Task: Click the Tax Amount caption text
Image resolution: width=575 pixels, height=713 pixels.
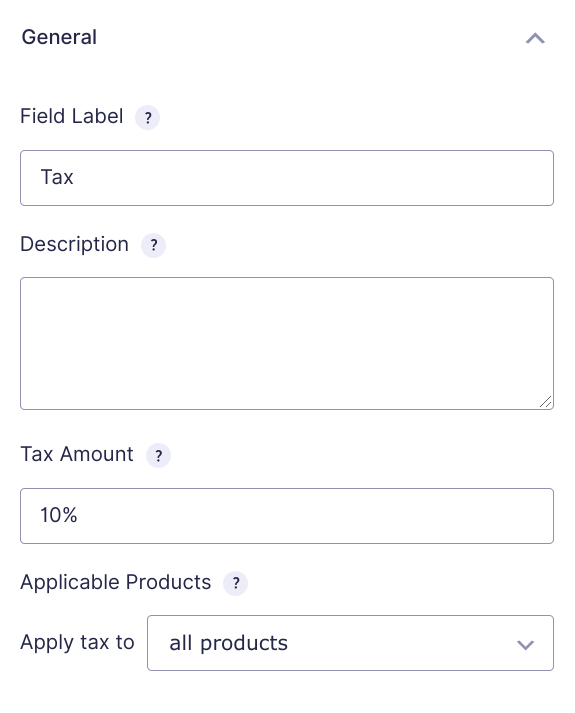Action: click(x=77, y=454)
